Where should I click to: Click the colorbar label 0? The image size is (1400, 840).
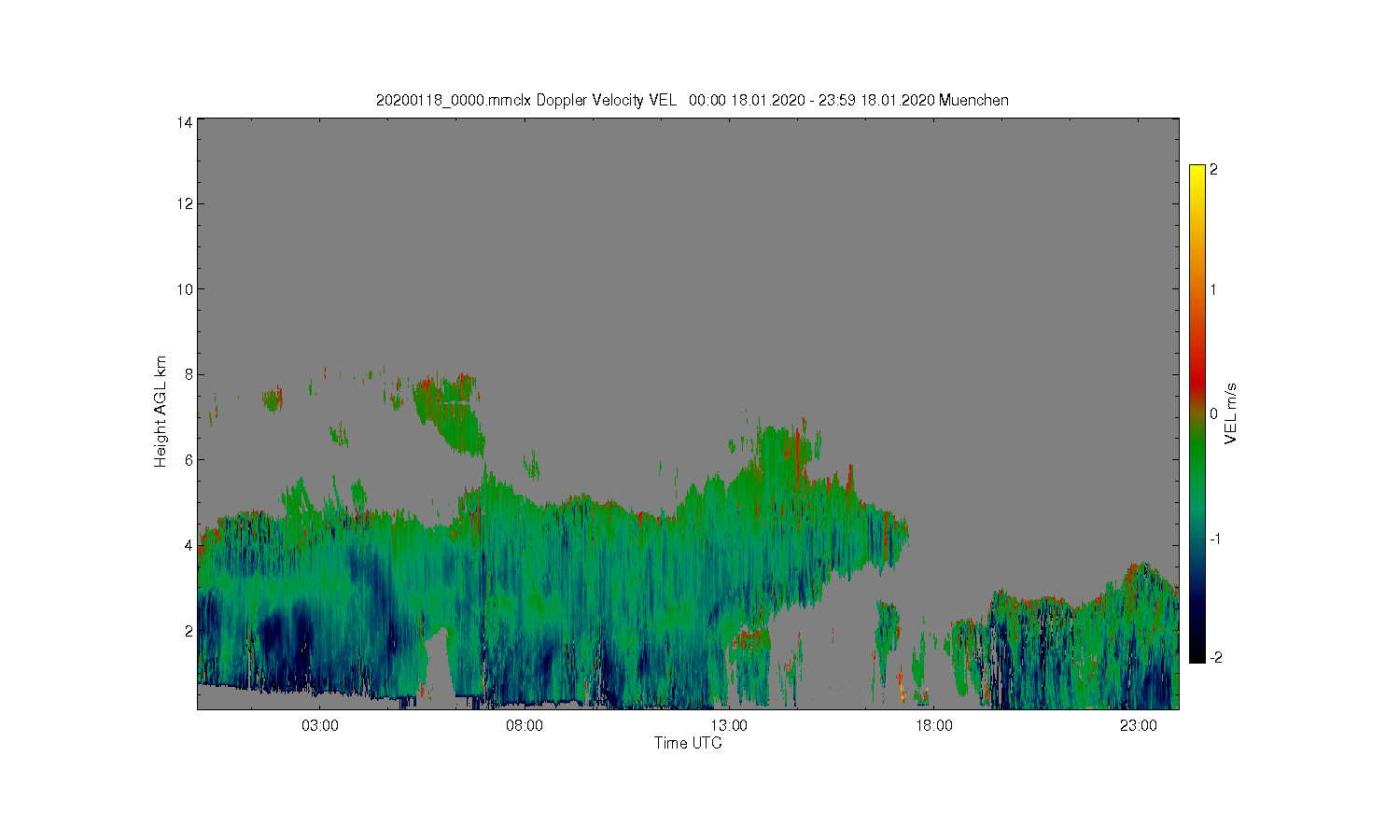(x=1213, y=414)
